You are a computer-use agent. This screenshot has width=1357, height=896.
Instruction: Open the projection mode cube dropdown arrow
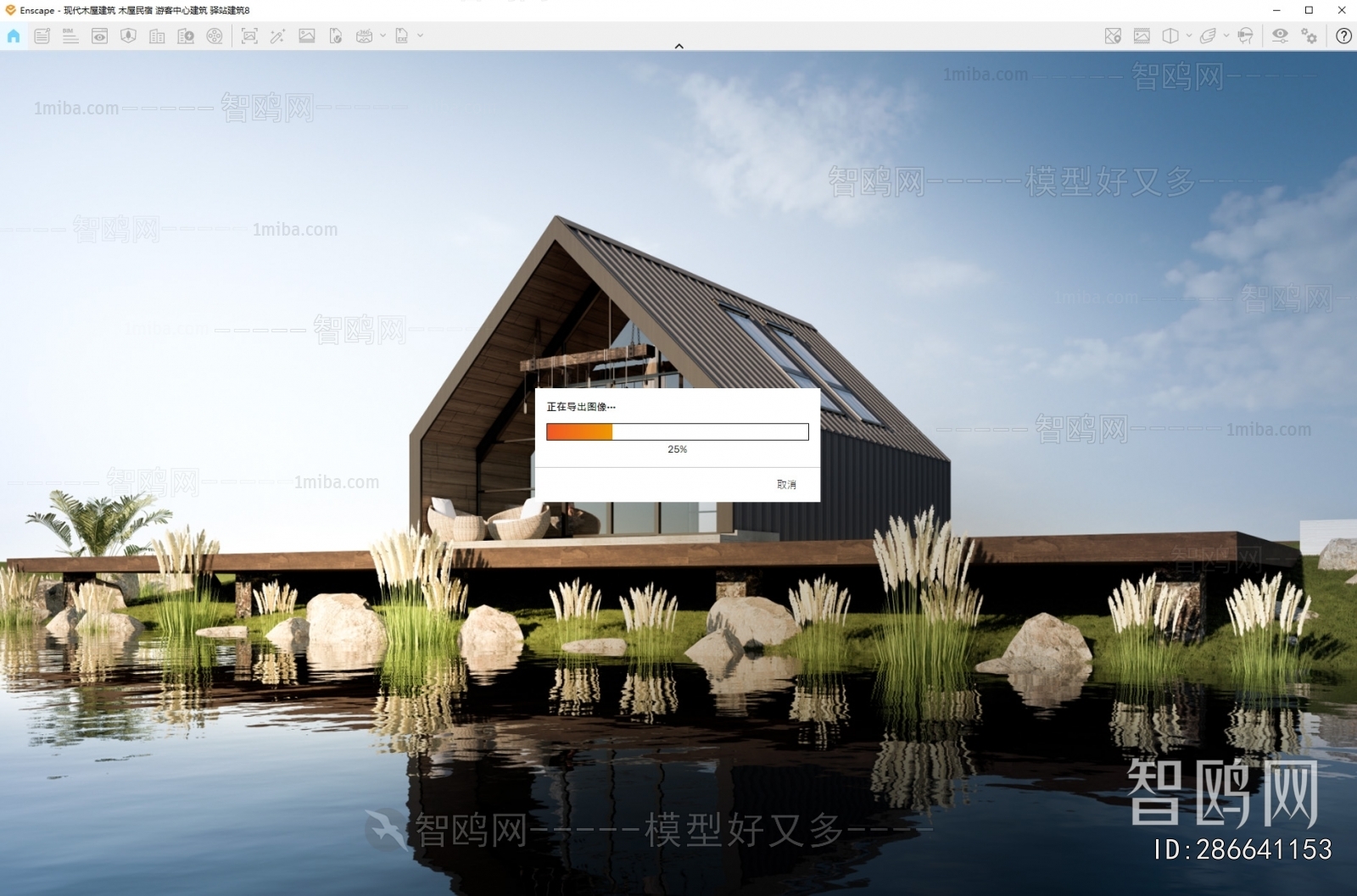1188,36
